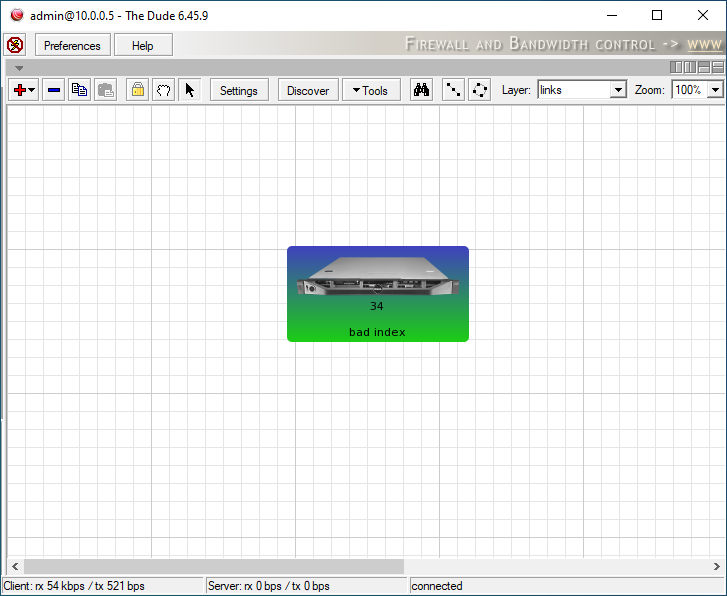This screenshot has height=596, width=727.
Task: Choose the fourth pane layout icon
Action: (718, 67)
